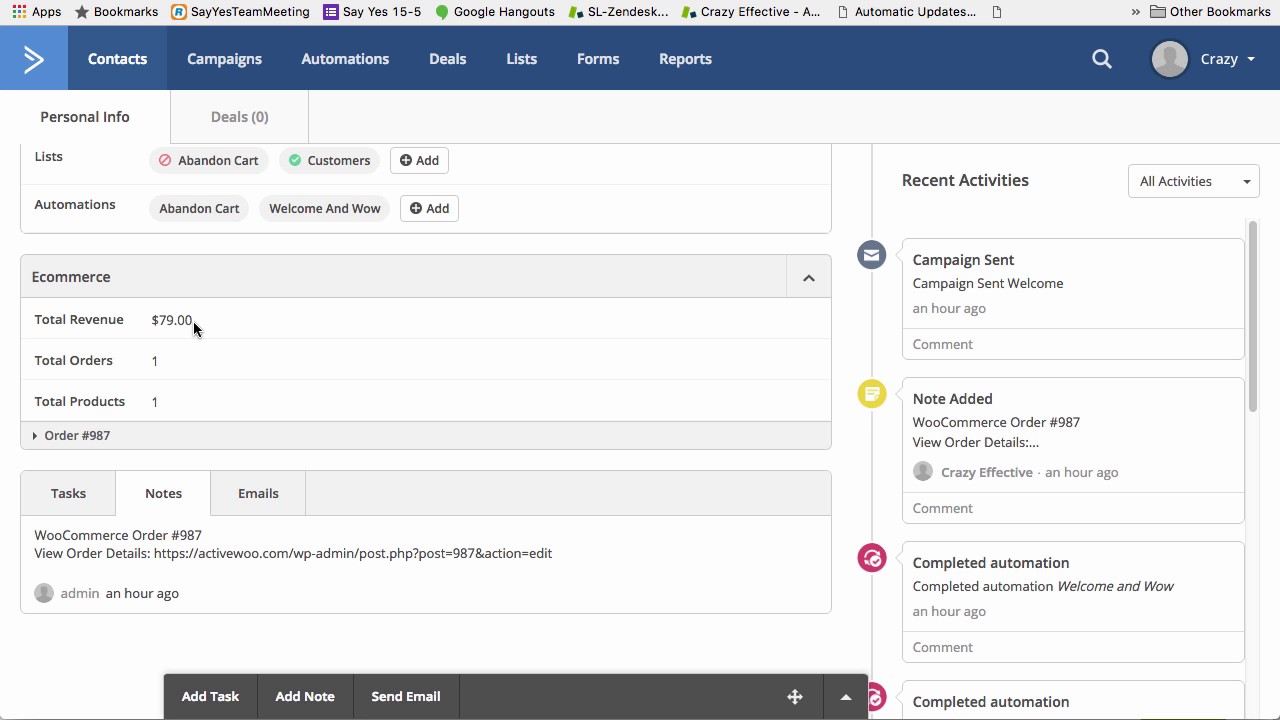Click the Campaign Sent envelope icon
The height and width of the screenshot is (720, 1280).
coord(872,255)
